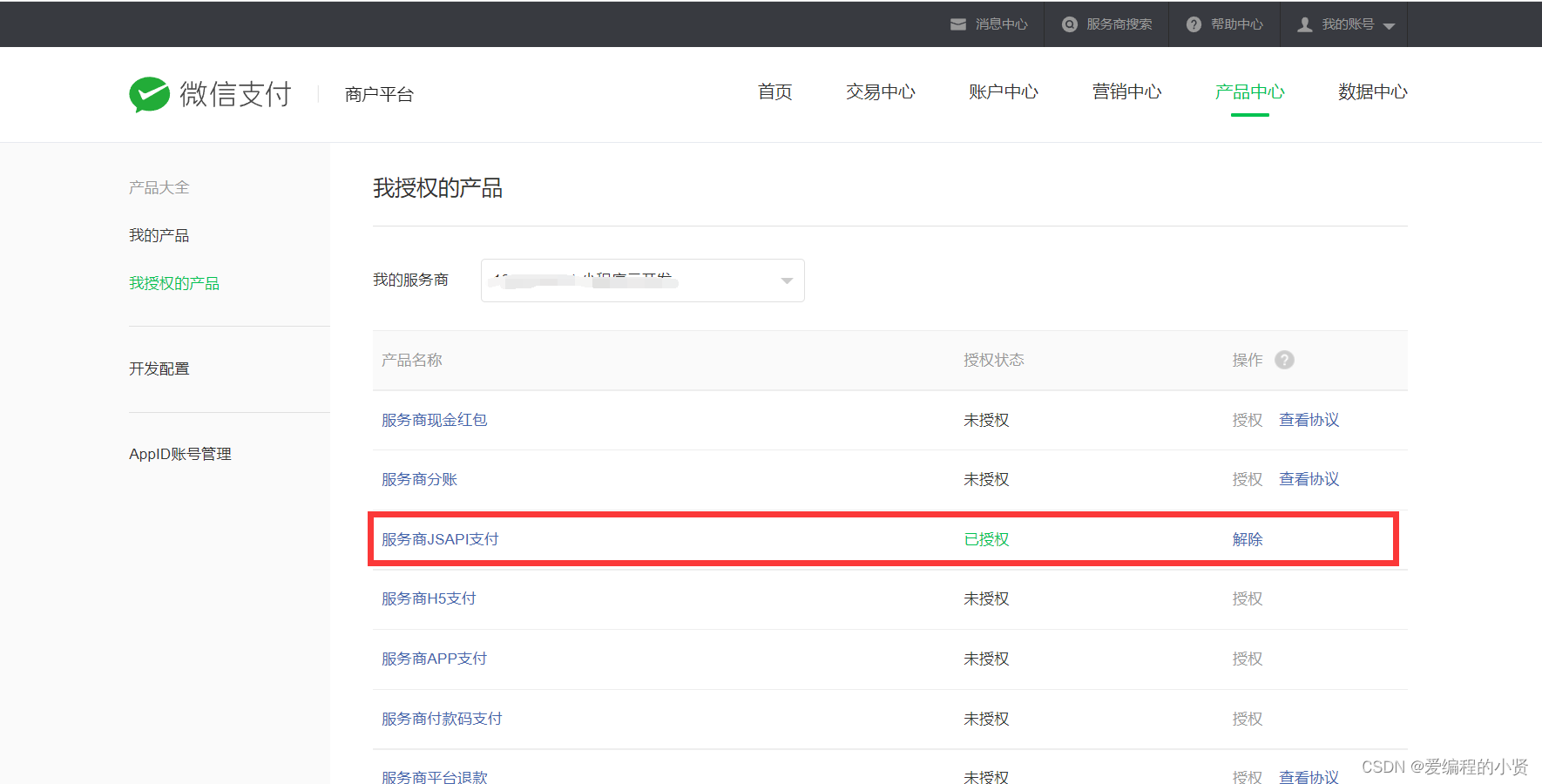Image resolution: width=1542 pixels, height=784 pixels.
Task: Click the 商户平台 label by the logo
Action: (x=379, y=94)
